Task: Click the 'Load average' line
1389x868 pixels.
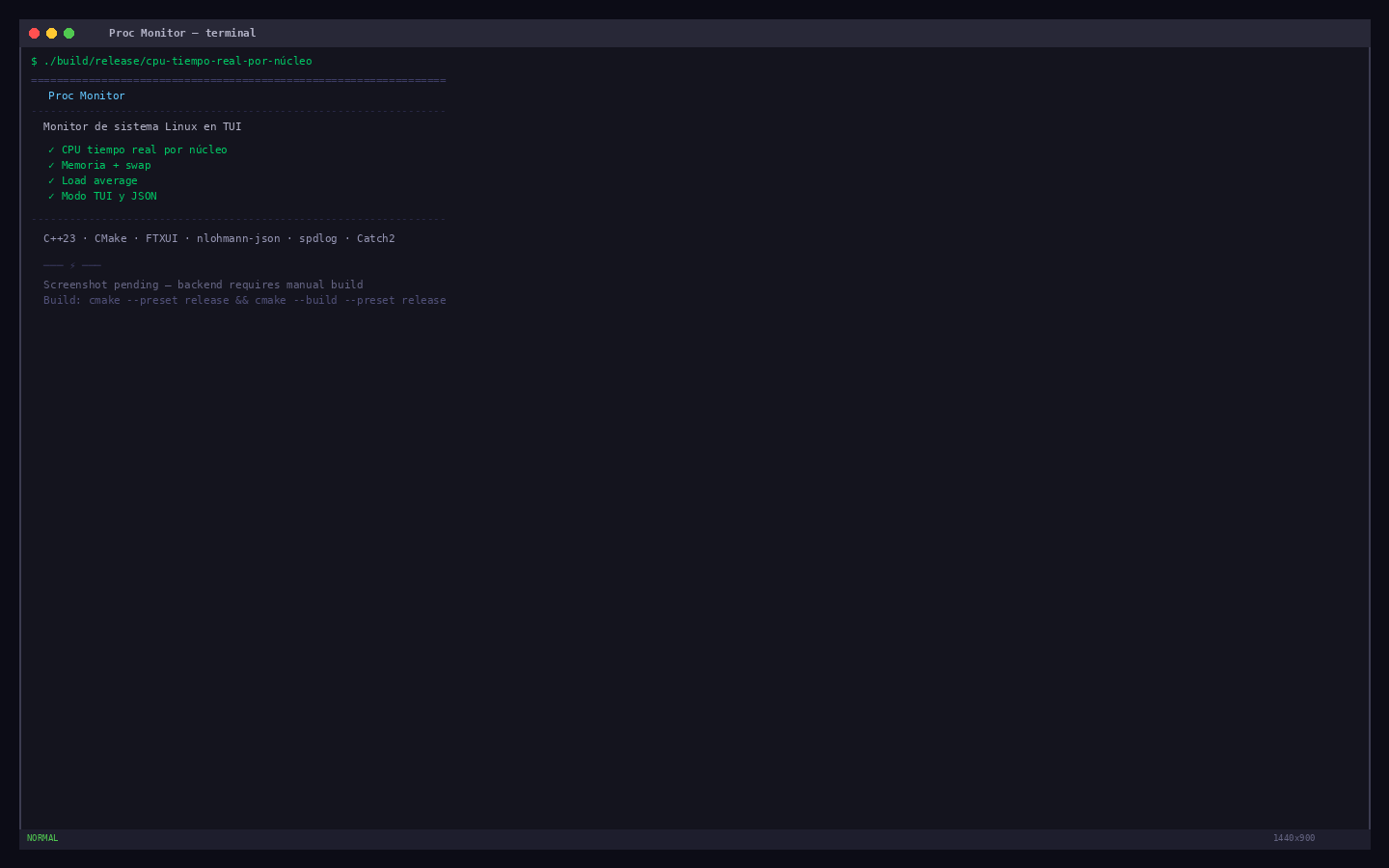Action: click(93, 180)
